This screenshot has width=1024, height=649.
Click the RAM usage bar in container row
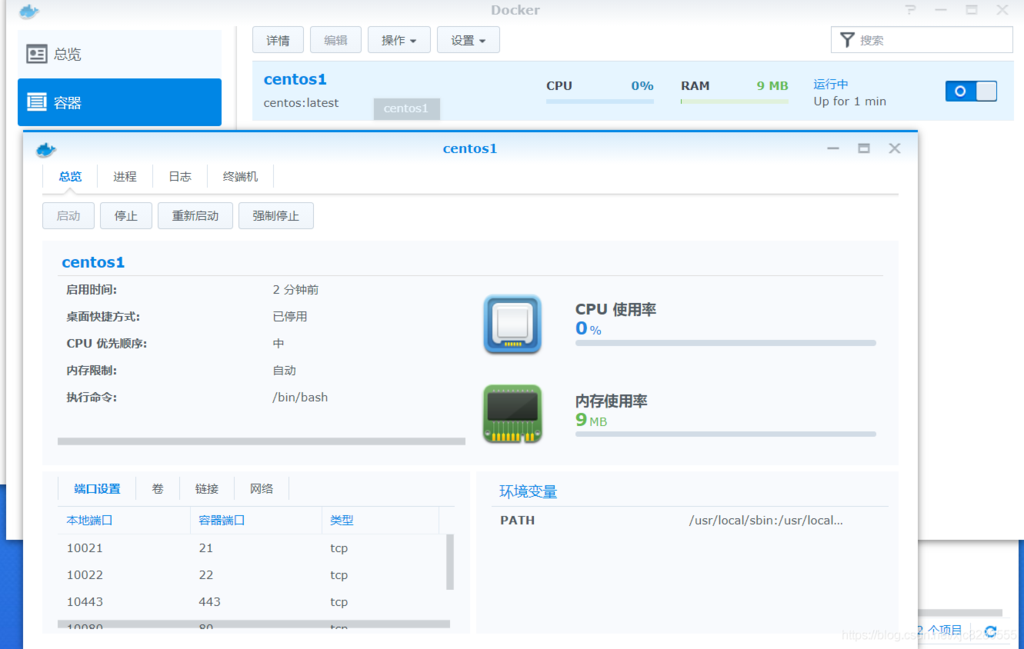(x=735, y=101)
